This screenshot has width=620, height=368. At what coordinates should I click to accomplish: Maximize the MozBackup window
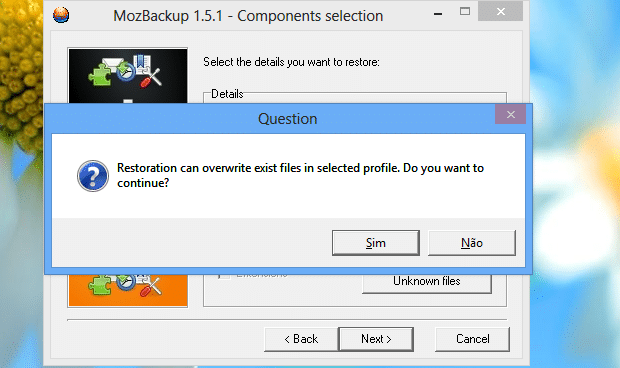[465, 11]
